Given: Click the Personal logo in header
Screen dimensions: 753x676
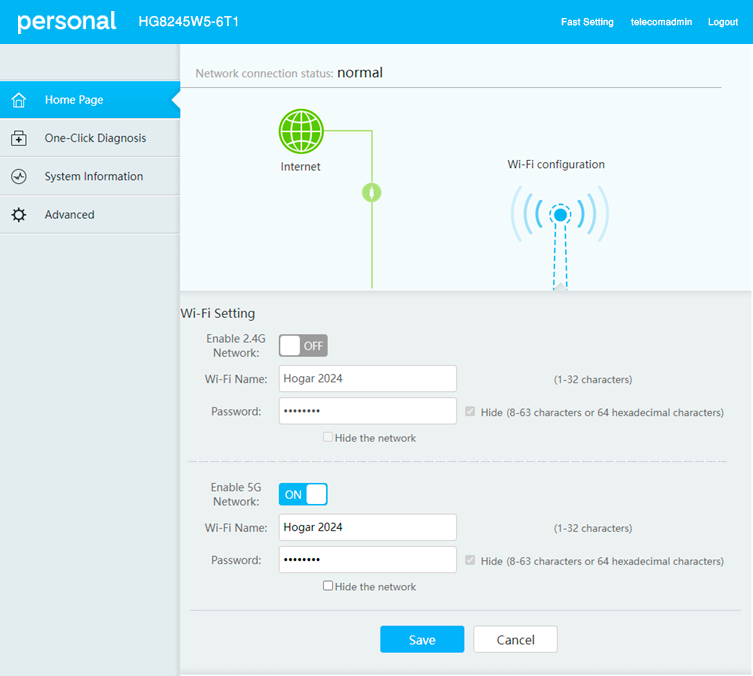Looking at the screenshot, I should click(x=66, y=21).
